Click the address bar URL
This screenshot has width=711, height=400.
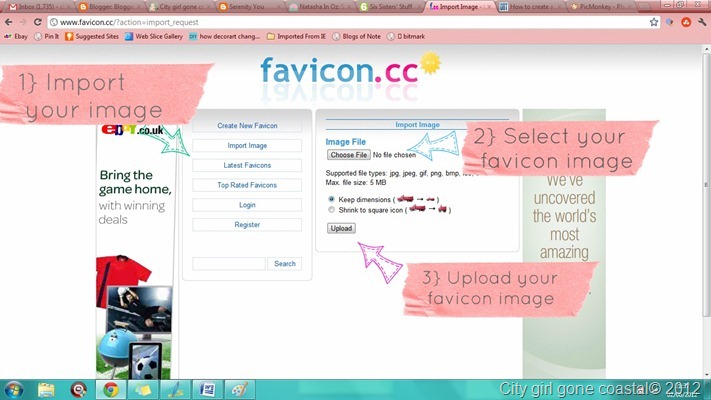129,22
